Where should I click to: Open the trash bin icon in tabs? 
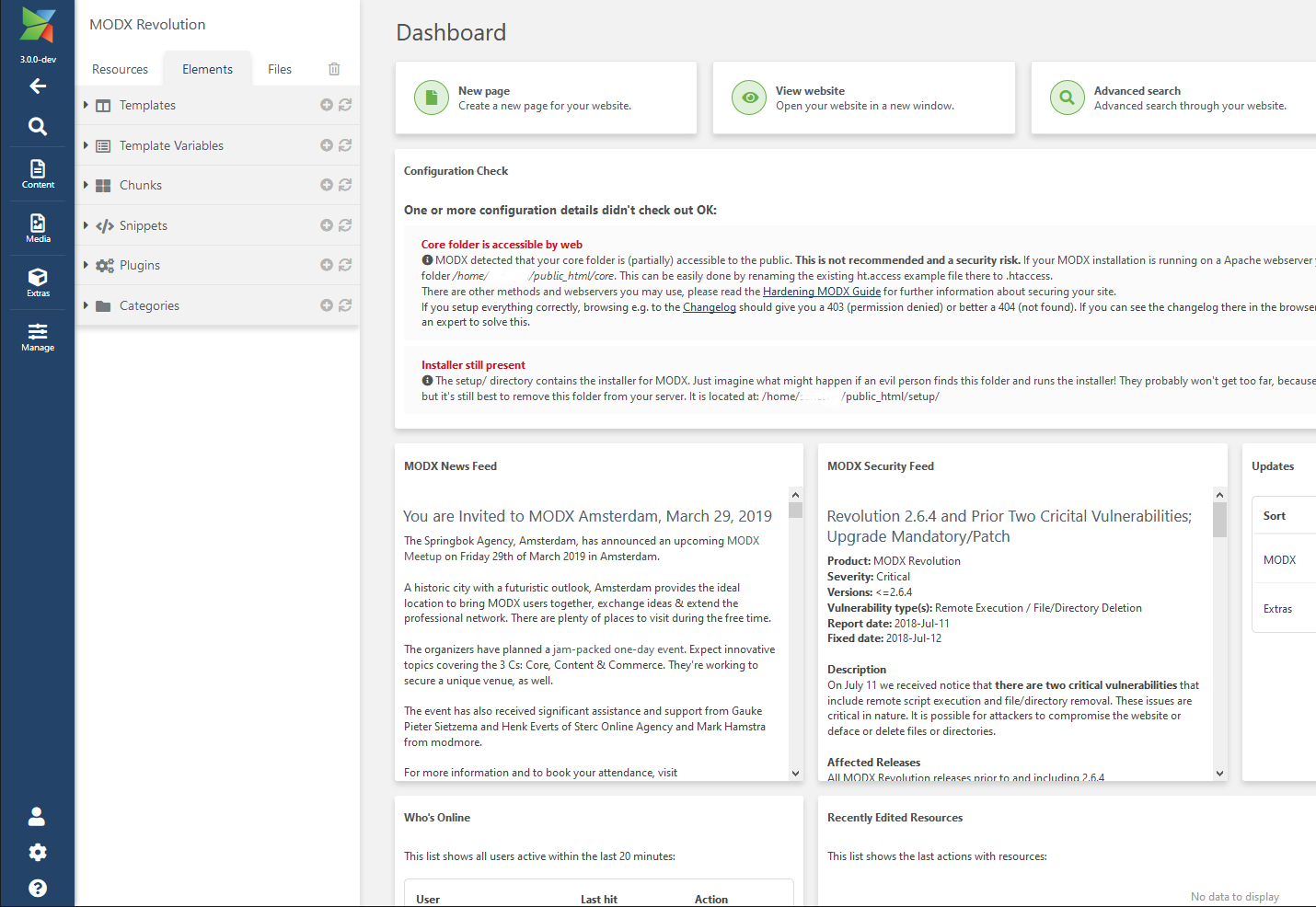(334, 69)
